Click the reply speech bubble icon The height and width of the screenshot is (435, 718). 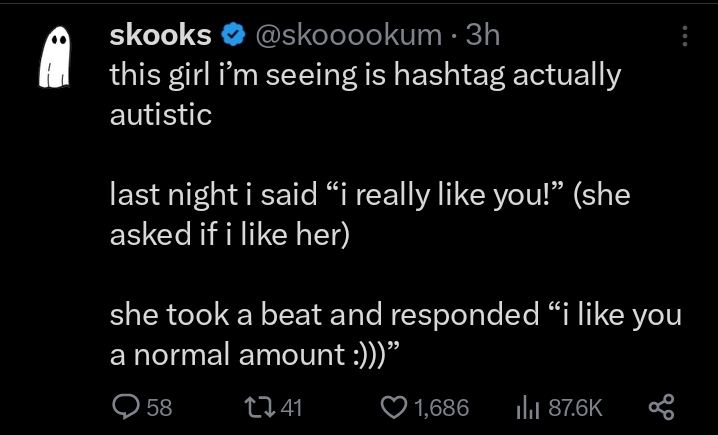(x=126, y=407)
